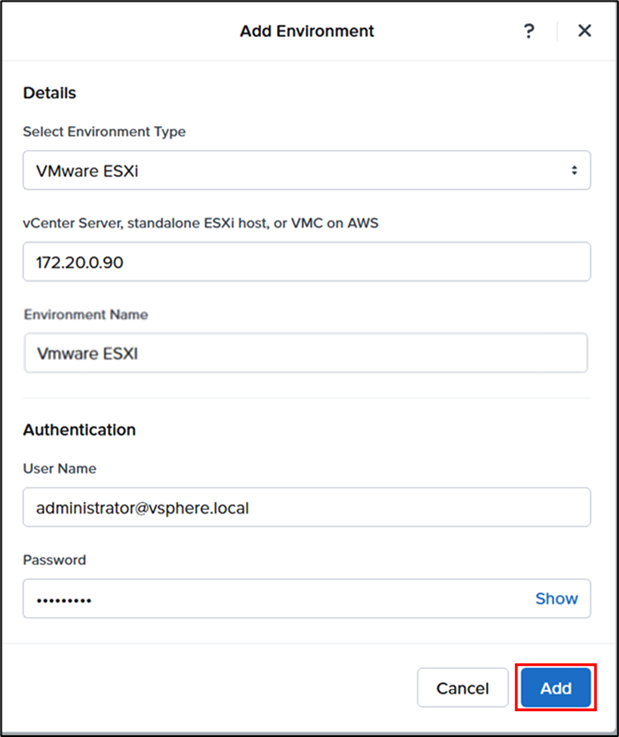This screenshot has width=619, height=737.
Task: Open the VMware ESXi environment type dropdown
Action: coord(306,170)
